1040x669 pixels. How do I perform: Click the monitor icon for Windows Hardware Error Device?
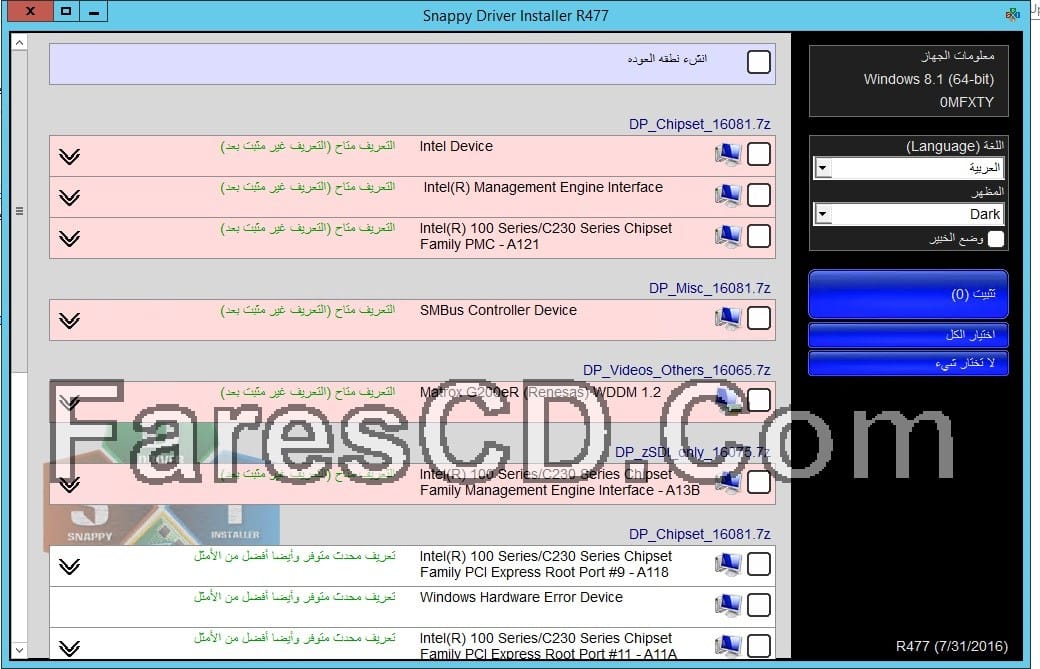(x=728, y=605)
